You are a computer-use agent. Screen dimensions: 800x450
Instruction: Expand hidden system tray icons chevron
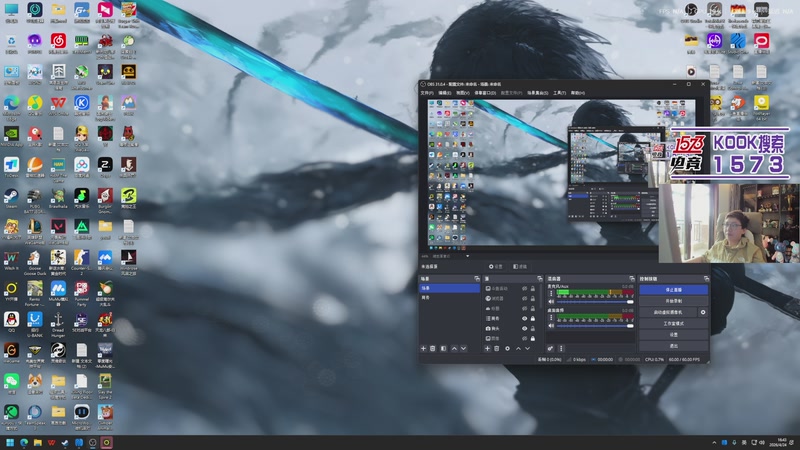coord(714,442)
